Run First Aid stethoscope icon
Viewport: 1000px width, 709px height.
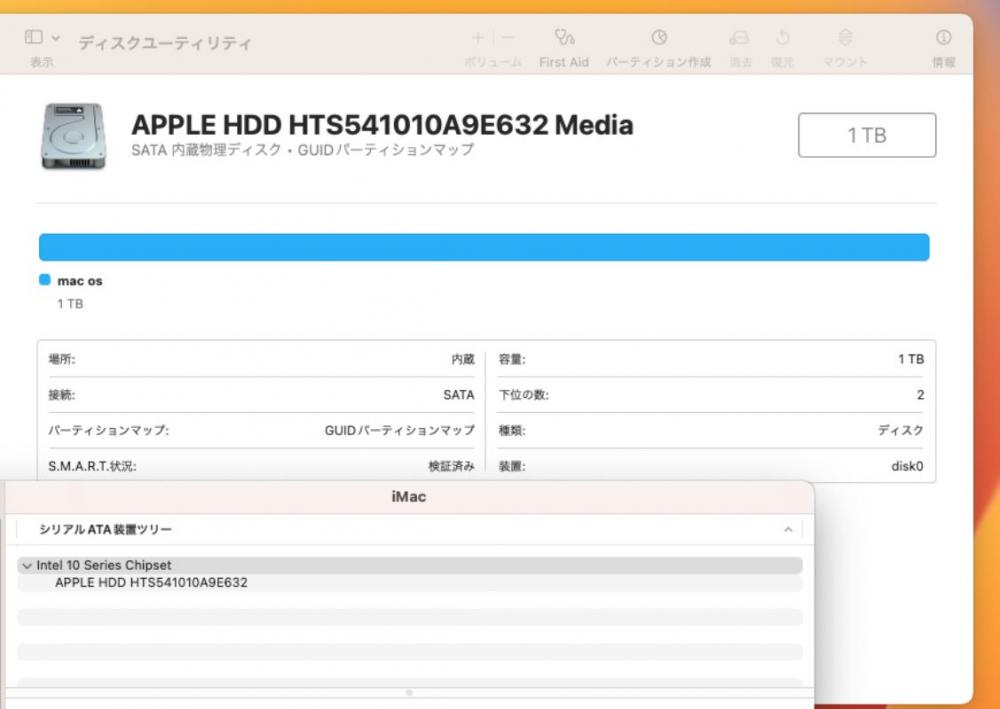pyautogui.click(x=564, y=38)
